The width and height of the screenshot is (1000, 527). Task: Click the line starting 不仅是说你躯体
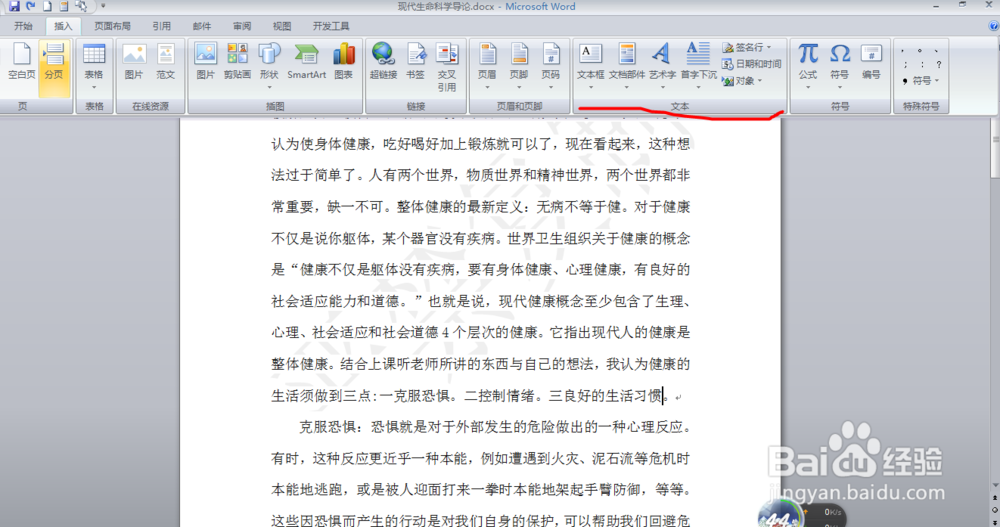(x=481, y=239)
